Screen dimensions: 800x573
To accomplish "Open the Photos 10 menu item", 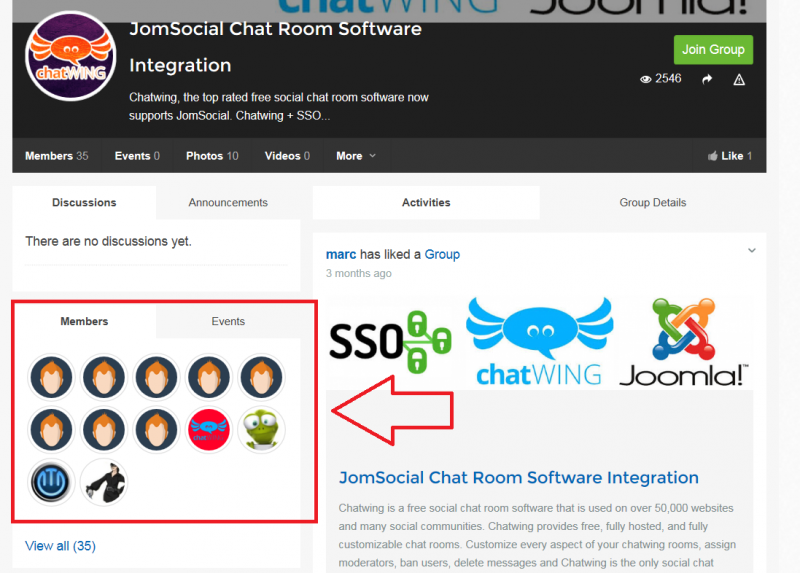I will (x=212, y=156).
